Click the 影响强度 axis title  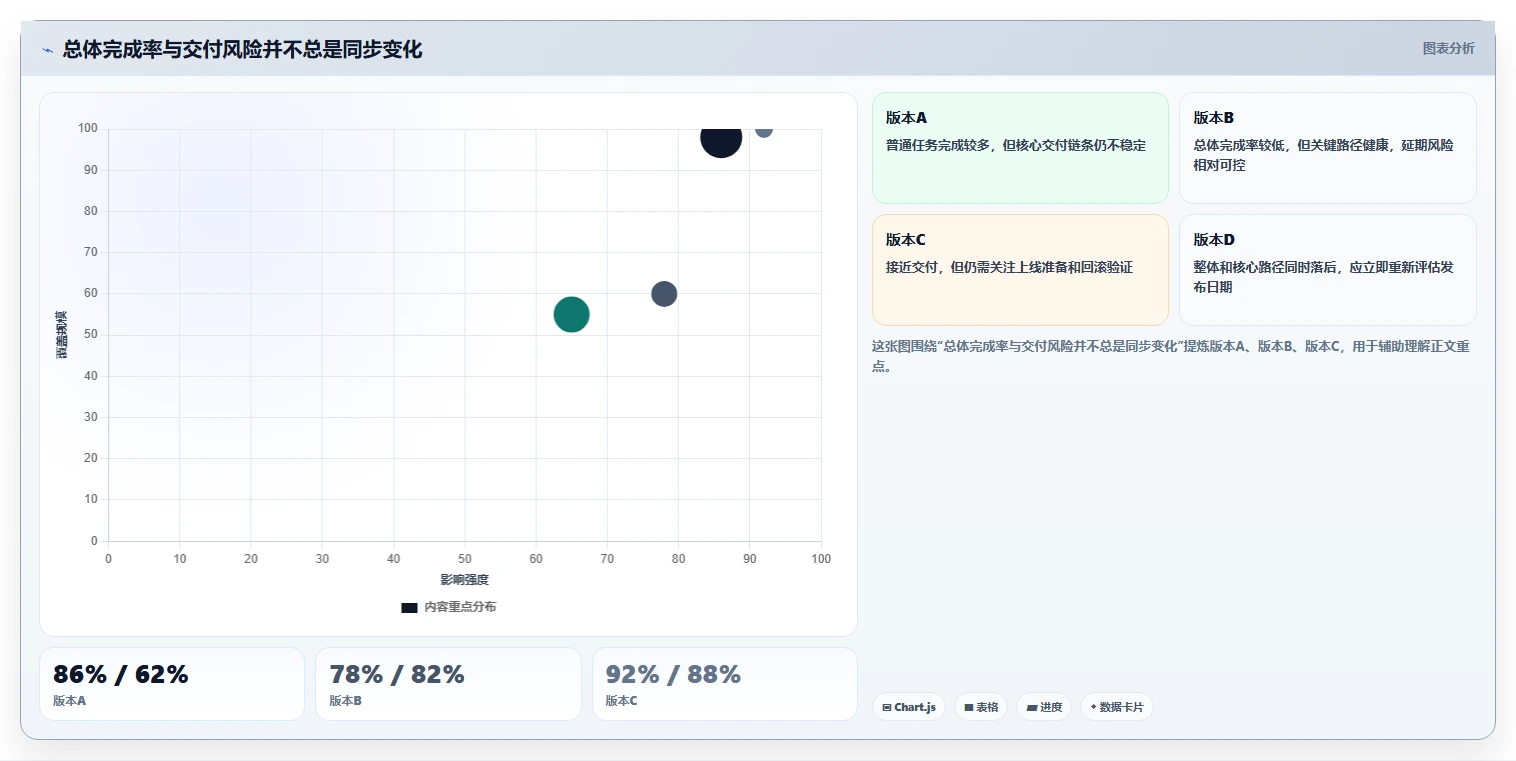click(x=464, y=579)
